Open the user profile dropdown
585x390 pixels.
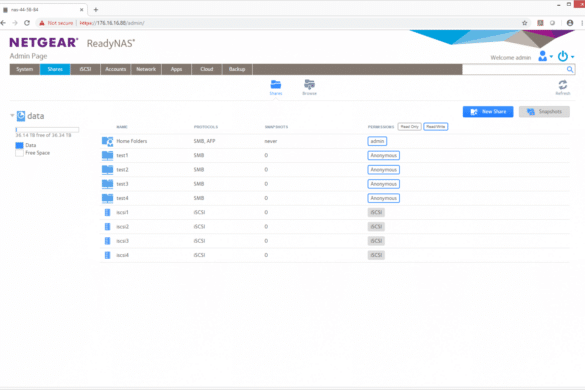coord(545,56)
